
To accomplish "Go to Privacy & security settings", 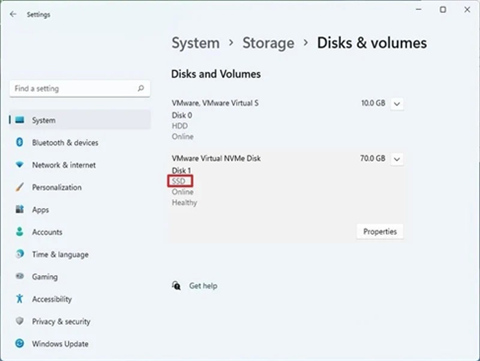I will click(80, 321).
